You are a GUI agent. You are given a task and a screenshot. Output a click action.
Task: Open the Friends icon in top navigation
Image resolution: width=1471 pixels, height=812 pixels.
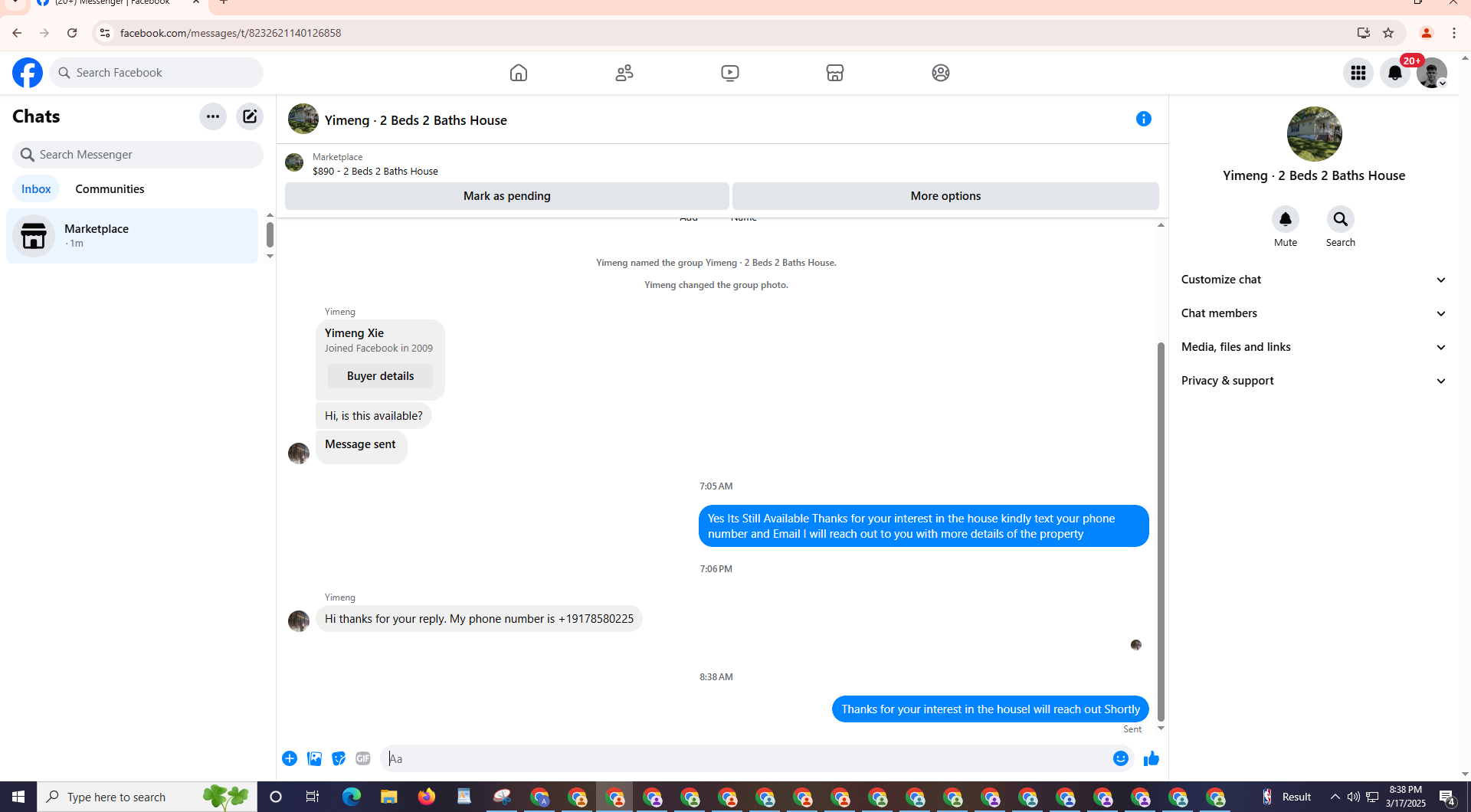pyautogui.click(x=624, y=73)
